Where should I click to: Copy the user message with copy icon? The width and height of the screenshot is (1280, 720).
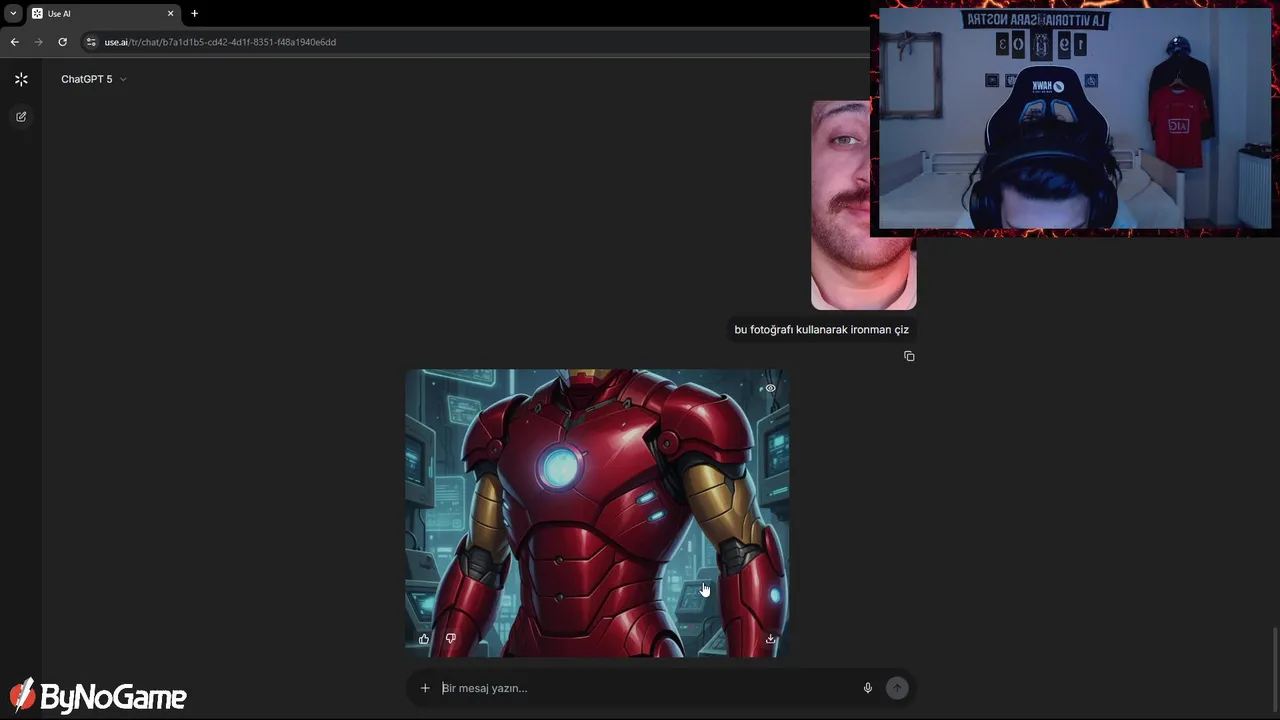[909, 356]
